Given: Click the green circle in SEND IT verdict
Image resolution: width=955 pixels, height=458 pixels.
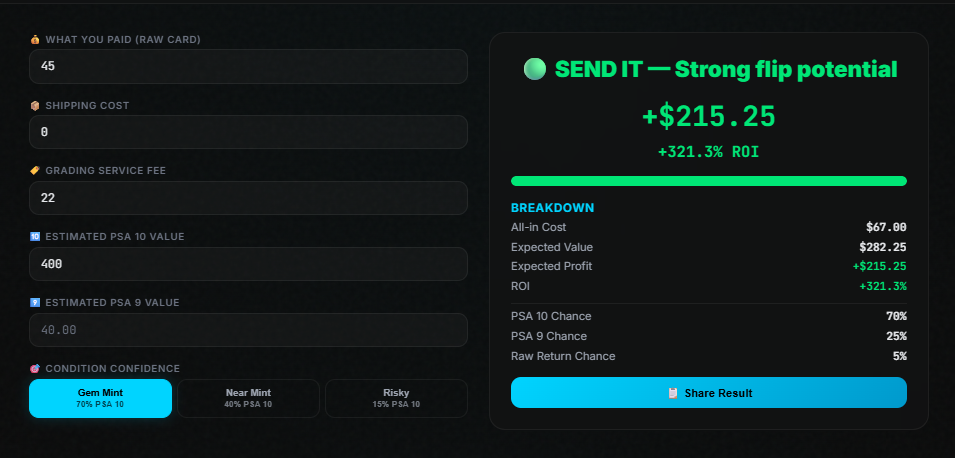Looking at the screenshot, I should [x=535, y=70].
